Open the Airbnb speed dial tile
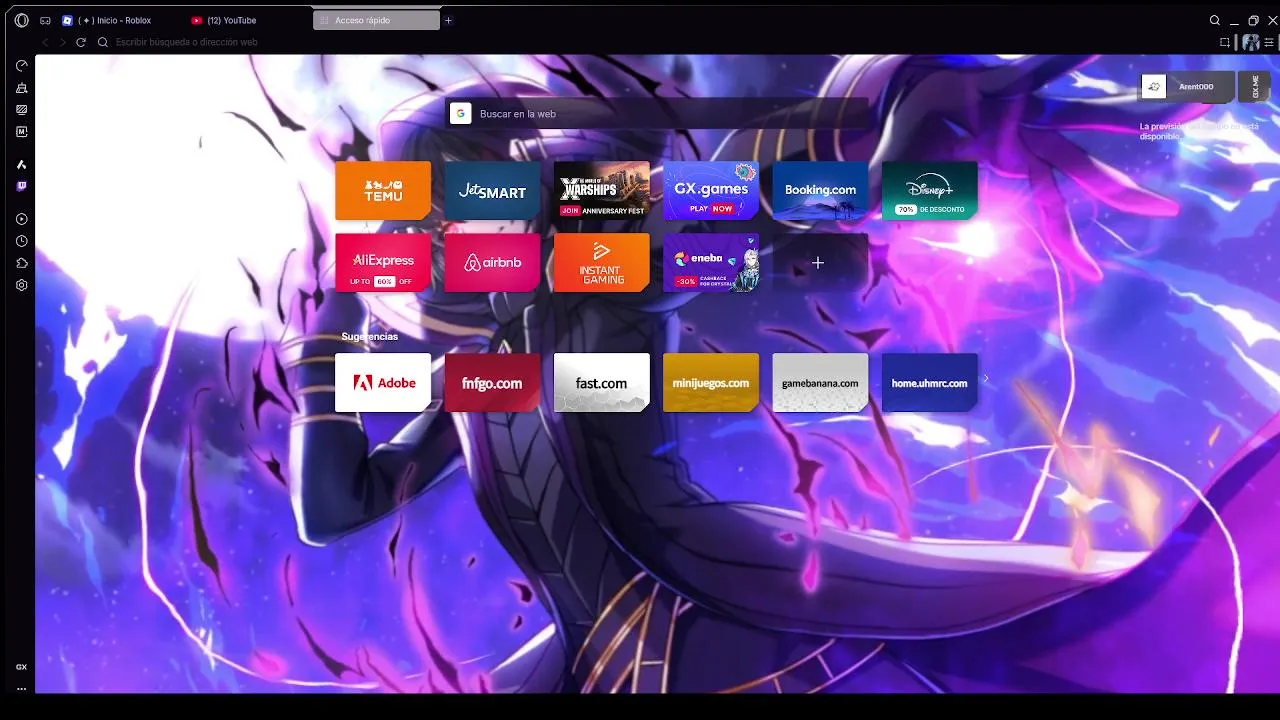 (x=492, y=262)
